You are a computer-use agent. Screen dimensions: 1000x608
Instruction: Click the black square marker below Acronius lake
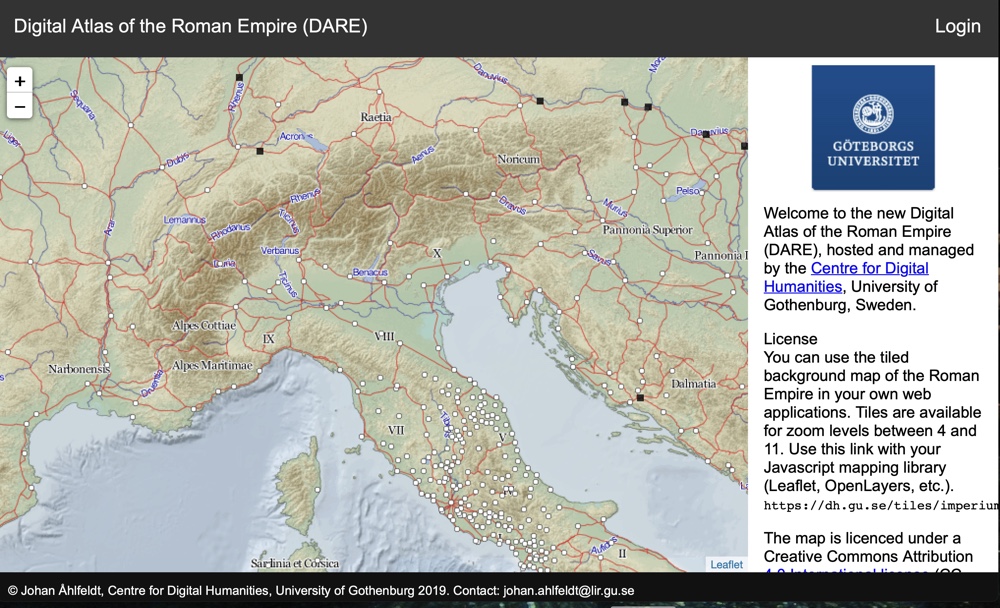pyautogui.click(x=260, y=151)
